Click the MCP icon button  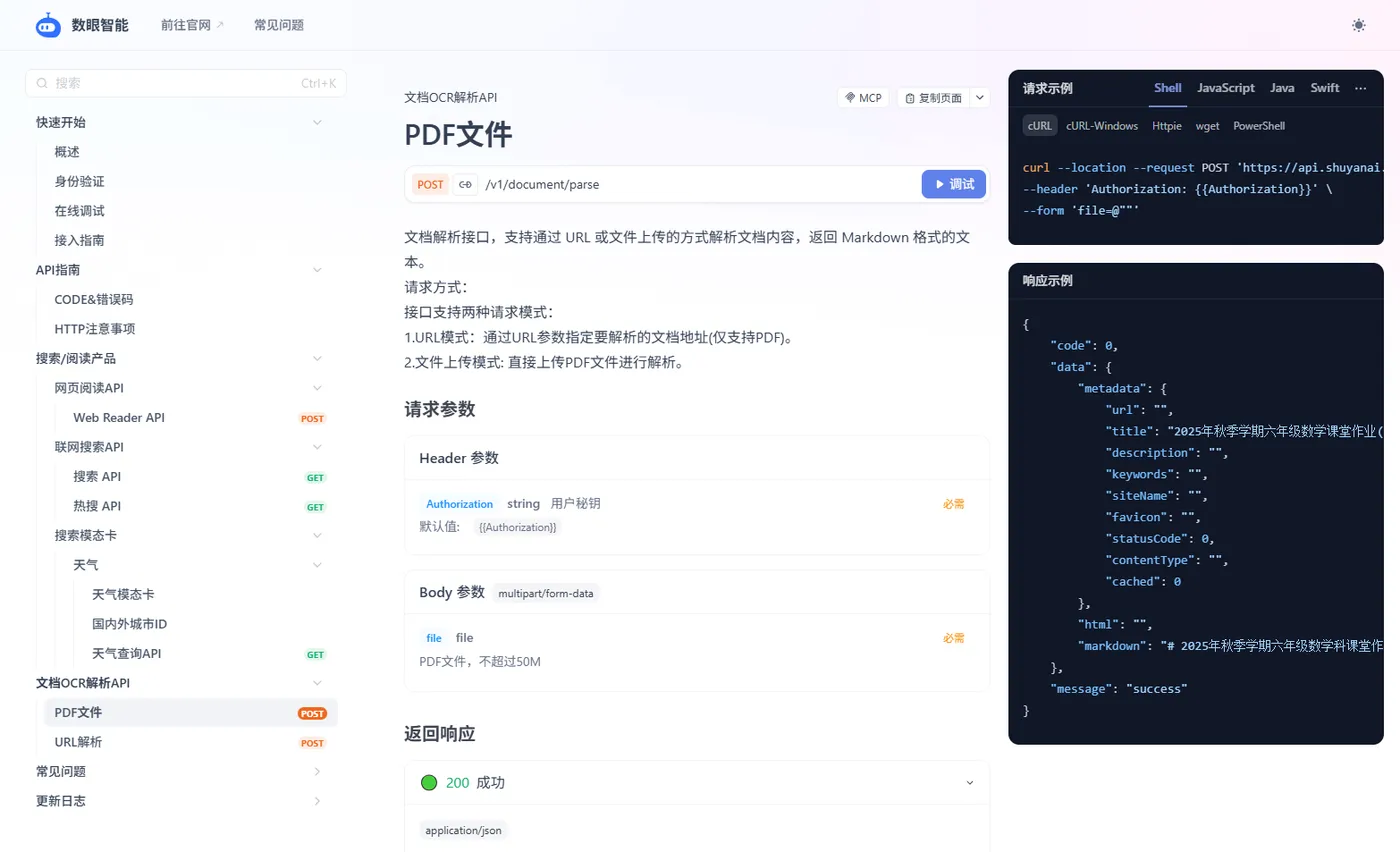pyautogui.click(x=862, y=97)
